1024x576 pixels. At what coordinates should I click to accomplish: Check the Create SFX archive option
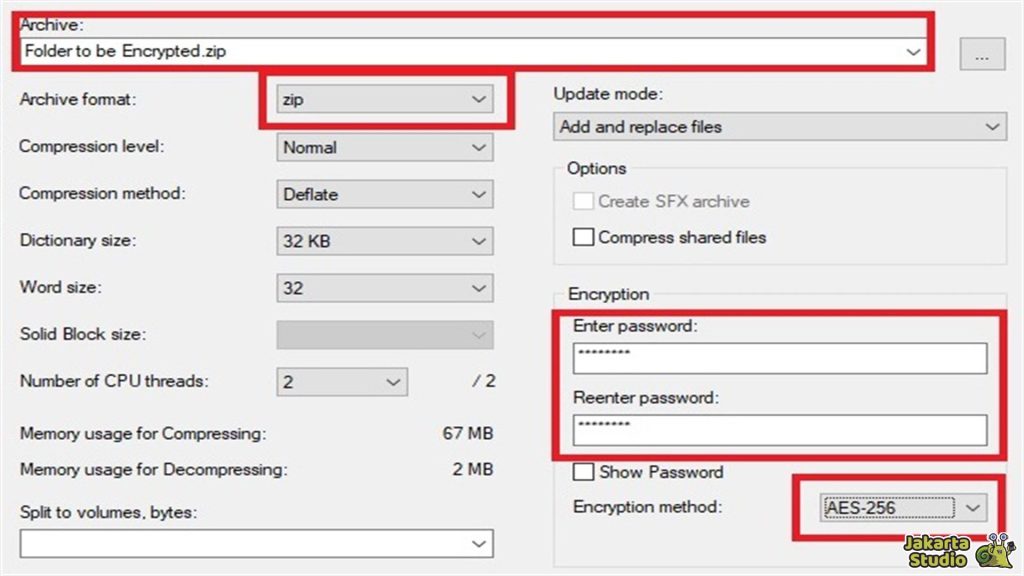[584, 201]
